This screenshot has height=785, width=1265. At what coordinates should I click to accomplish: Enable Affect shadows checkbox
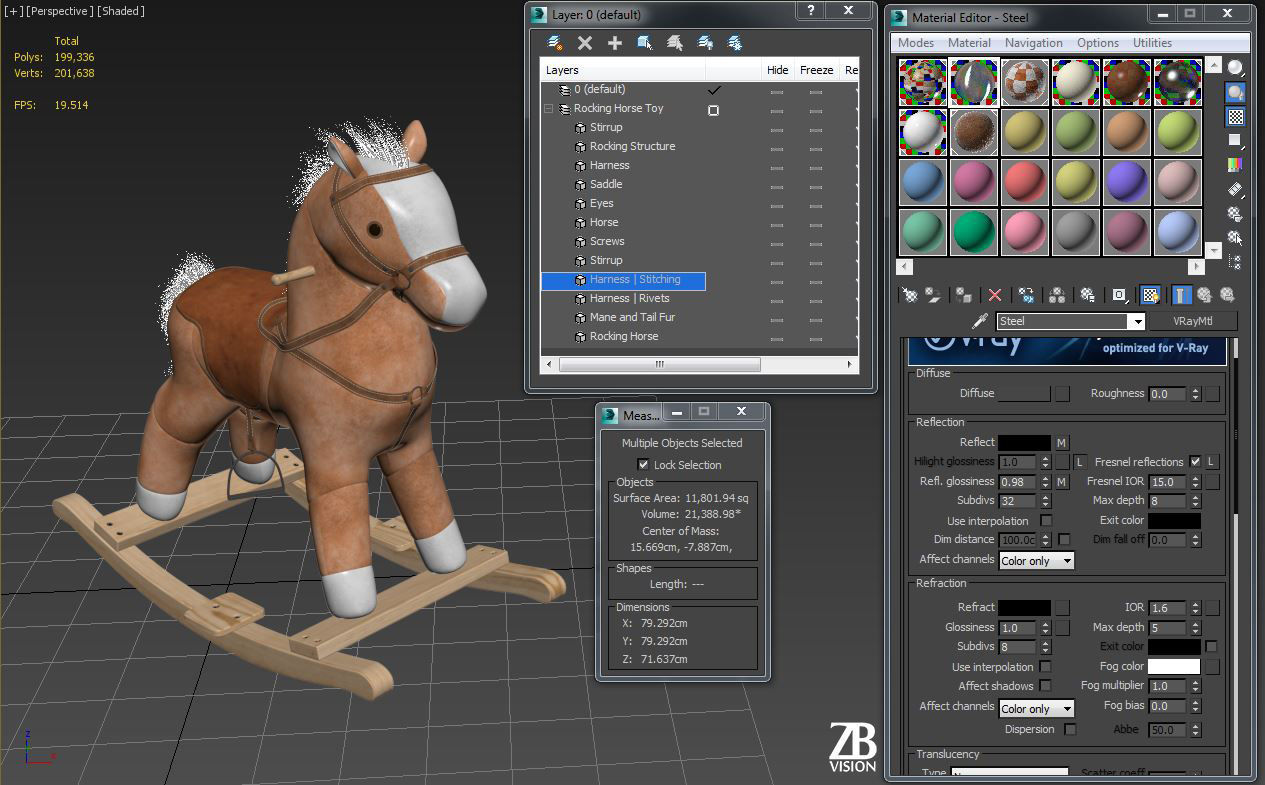pyautogui.click(x=1045, y=686)
